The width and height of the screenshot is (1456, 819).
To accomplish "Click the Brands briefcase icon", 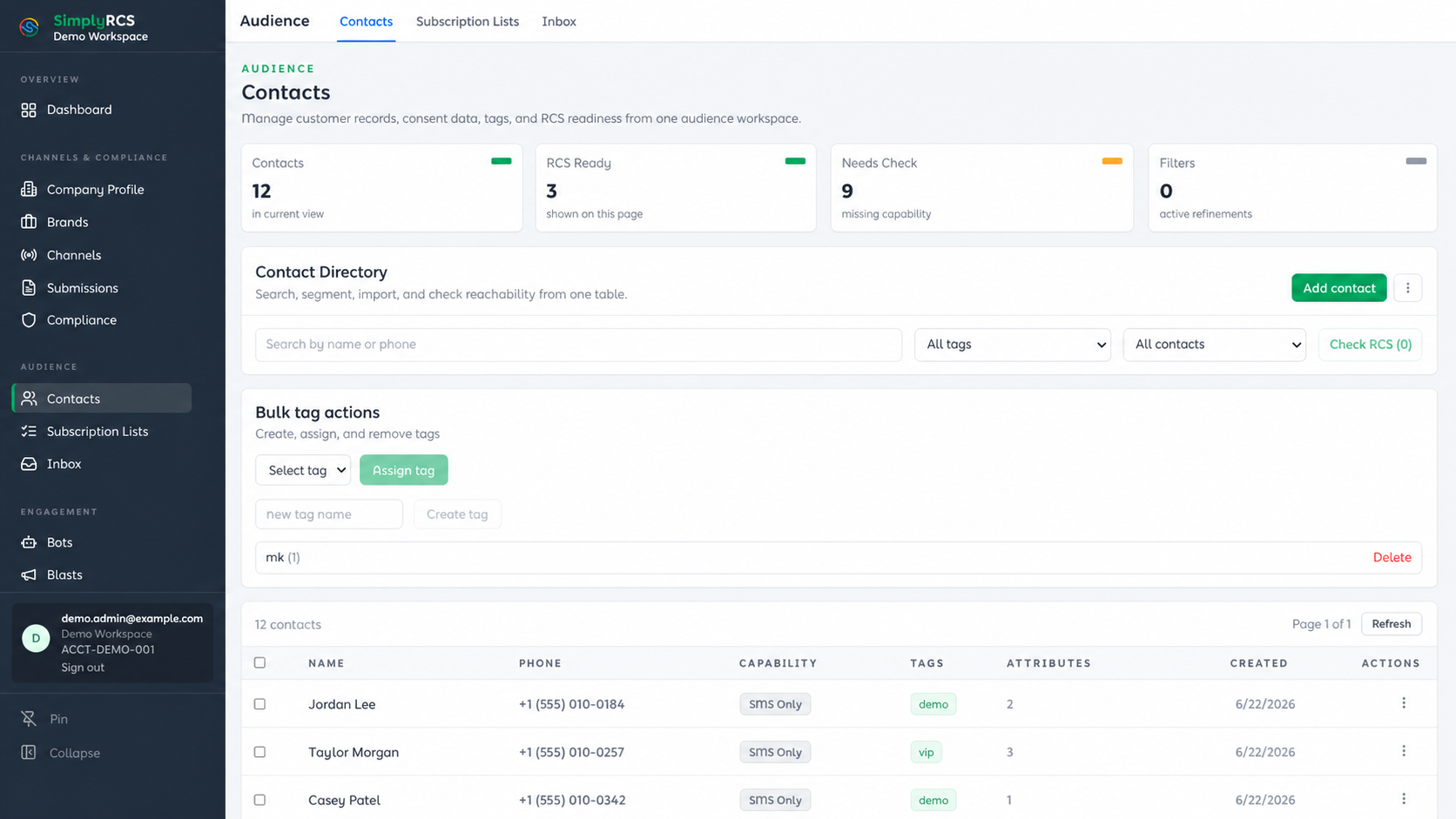I will pyautogui.click(x=29, y=222).
